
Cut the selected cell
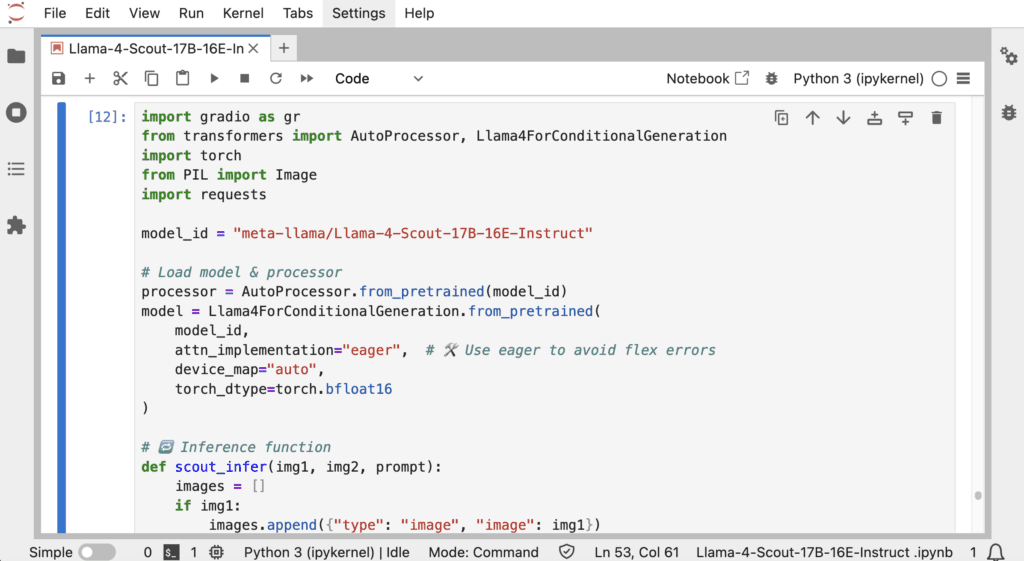[120, 78]
